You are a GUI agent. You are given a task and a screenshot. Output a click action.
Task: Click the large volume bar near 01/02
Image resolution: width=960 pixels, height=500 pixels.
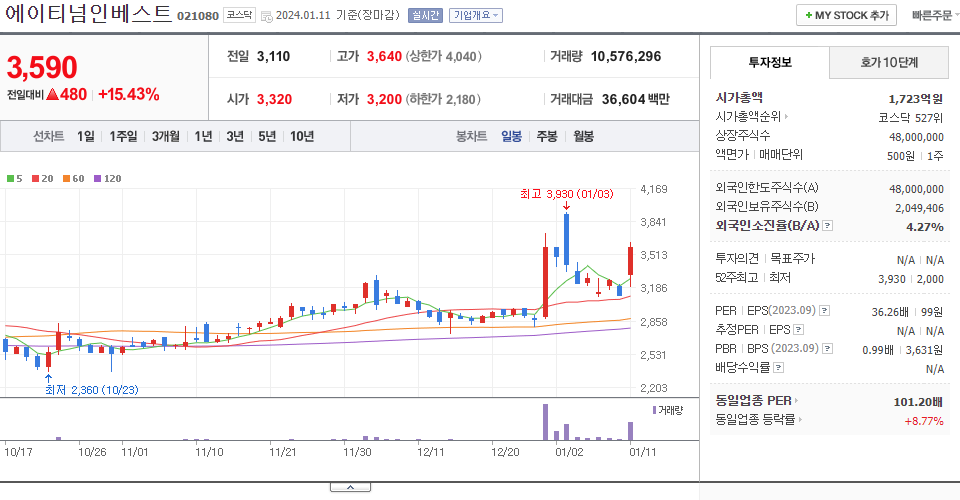click(x=545, y=422)
